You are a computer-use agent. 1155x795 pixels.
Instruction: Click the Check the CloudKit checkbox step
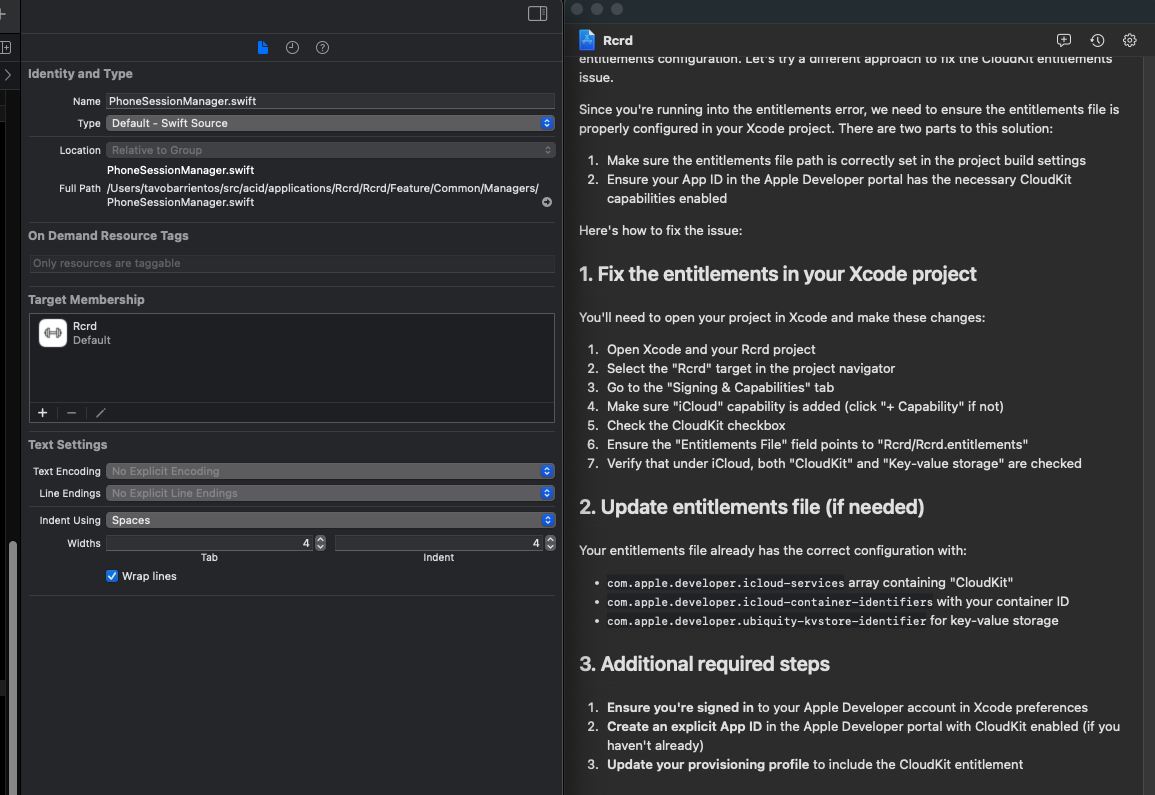click(696, 425)
